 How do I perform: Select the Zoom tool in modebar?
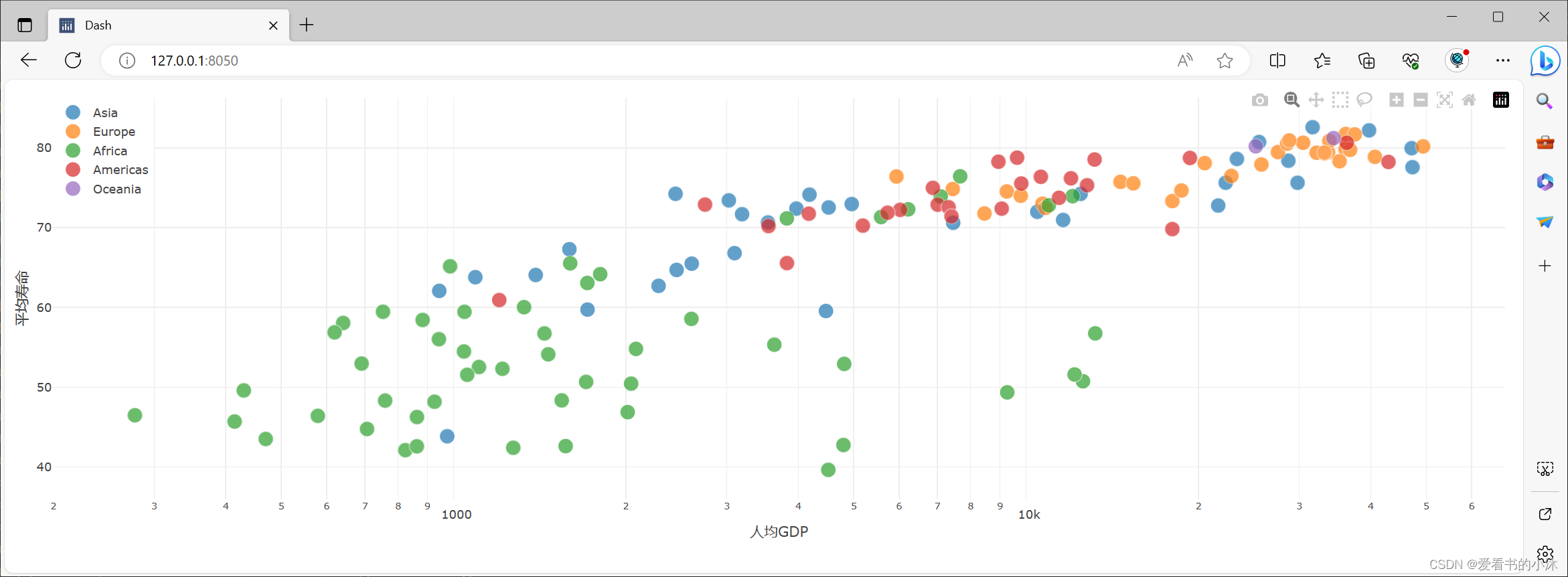(x=1291, y=100)
